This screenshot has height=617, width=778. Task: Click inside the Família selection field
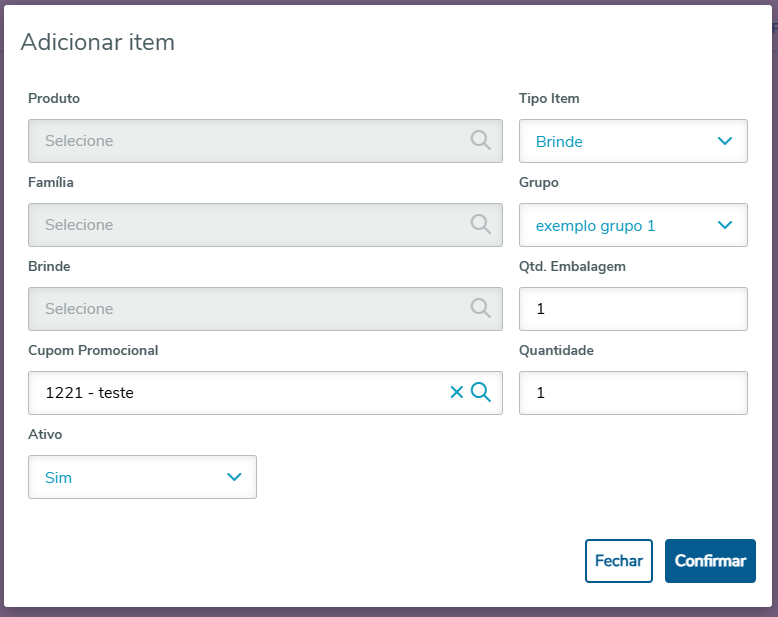[250, 225]
